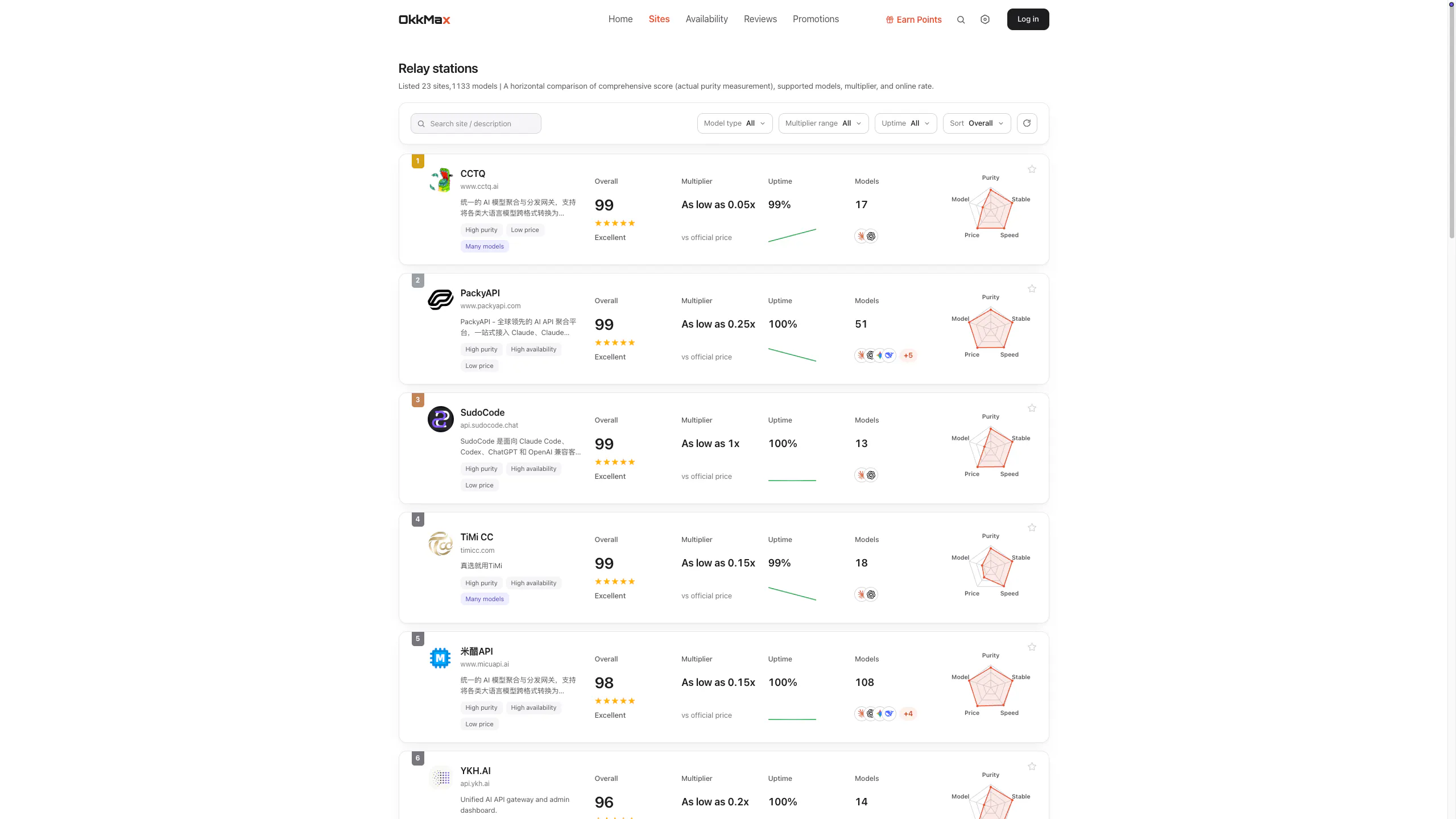Open the settings hexagon icon in header
The width and height of the screenshot is (1456, 819).
point(985,19)
